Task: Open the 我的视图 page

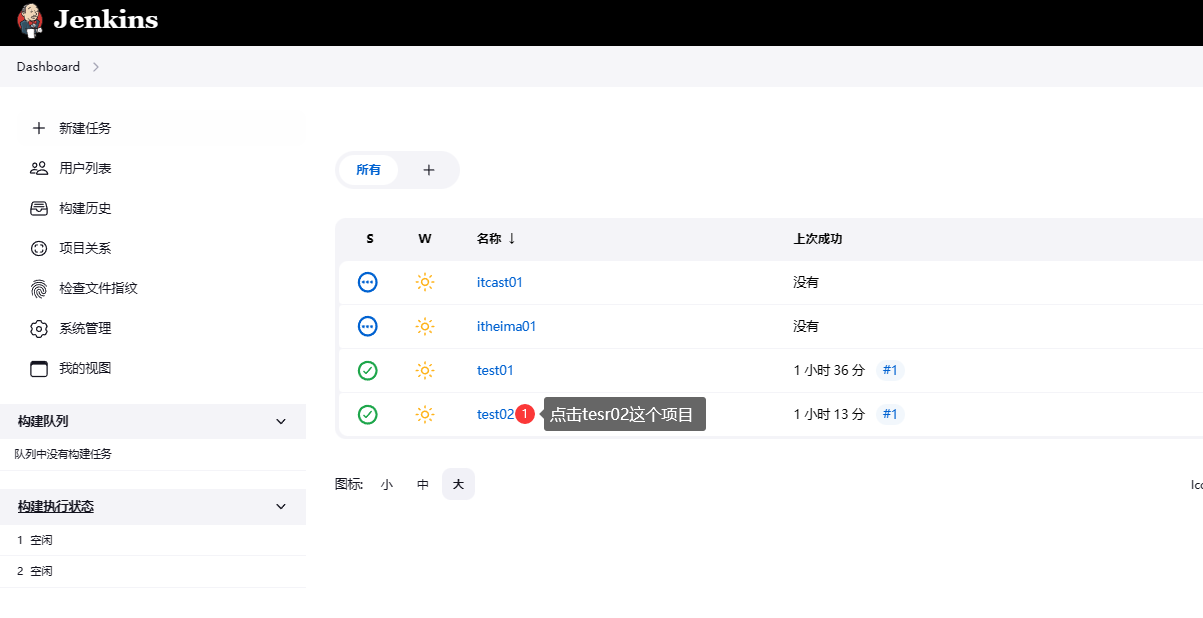Action: pos(85,368)
